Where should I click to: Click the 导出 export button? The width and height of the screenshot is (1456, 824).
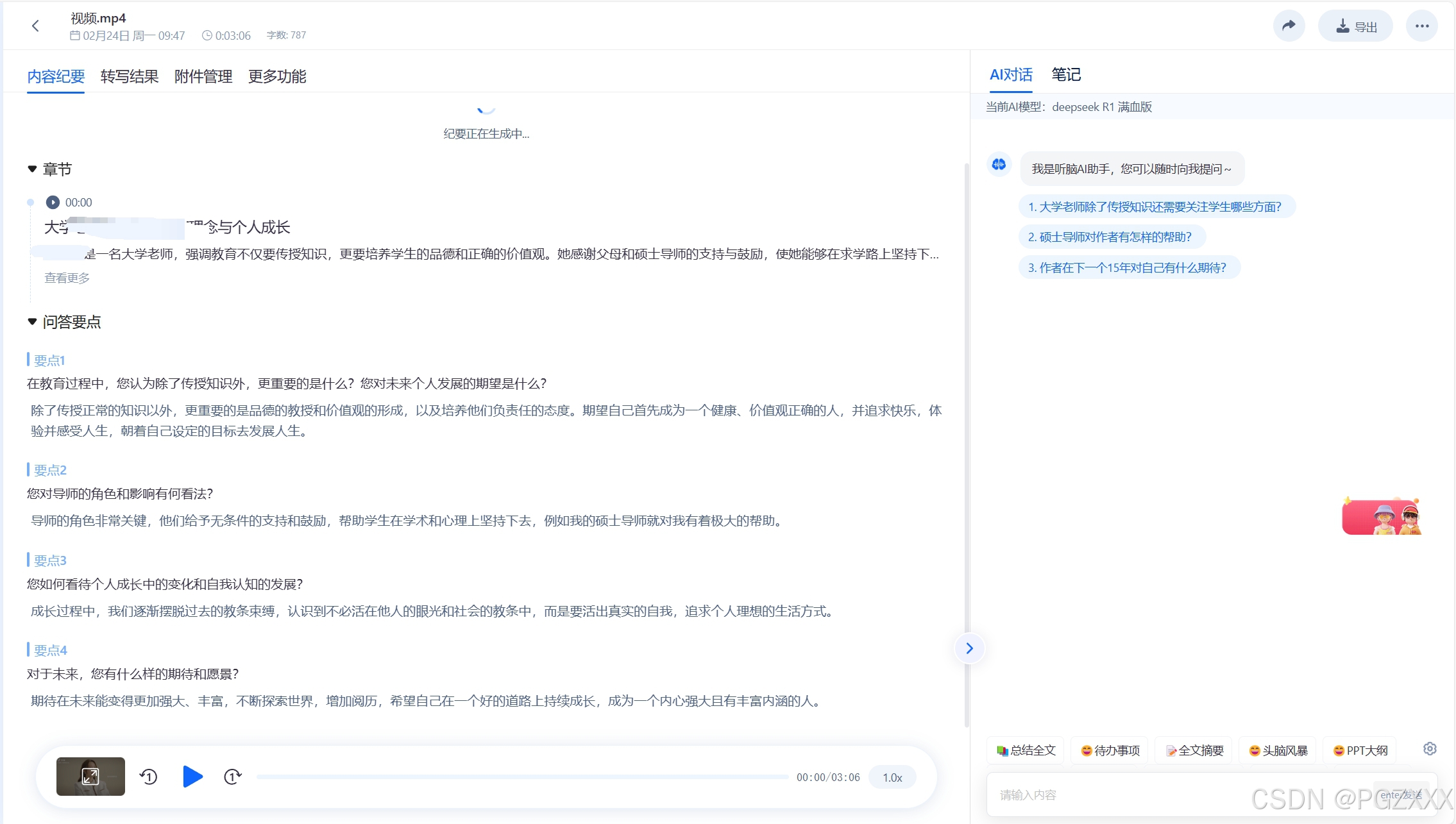[1355, 26]
